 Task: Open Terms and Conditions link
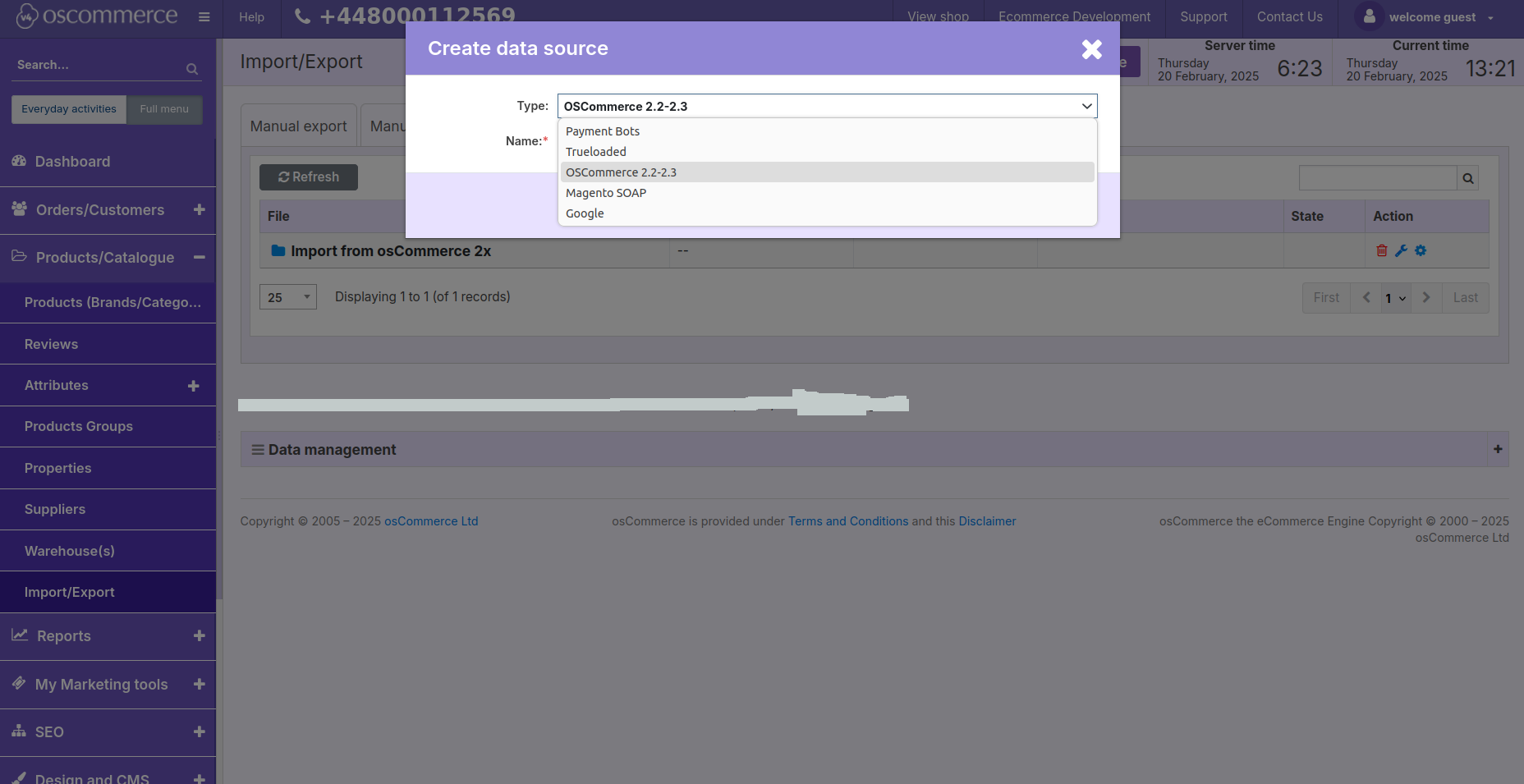click(x=848, y=521)
